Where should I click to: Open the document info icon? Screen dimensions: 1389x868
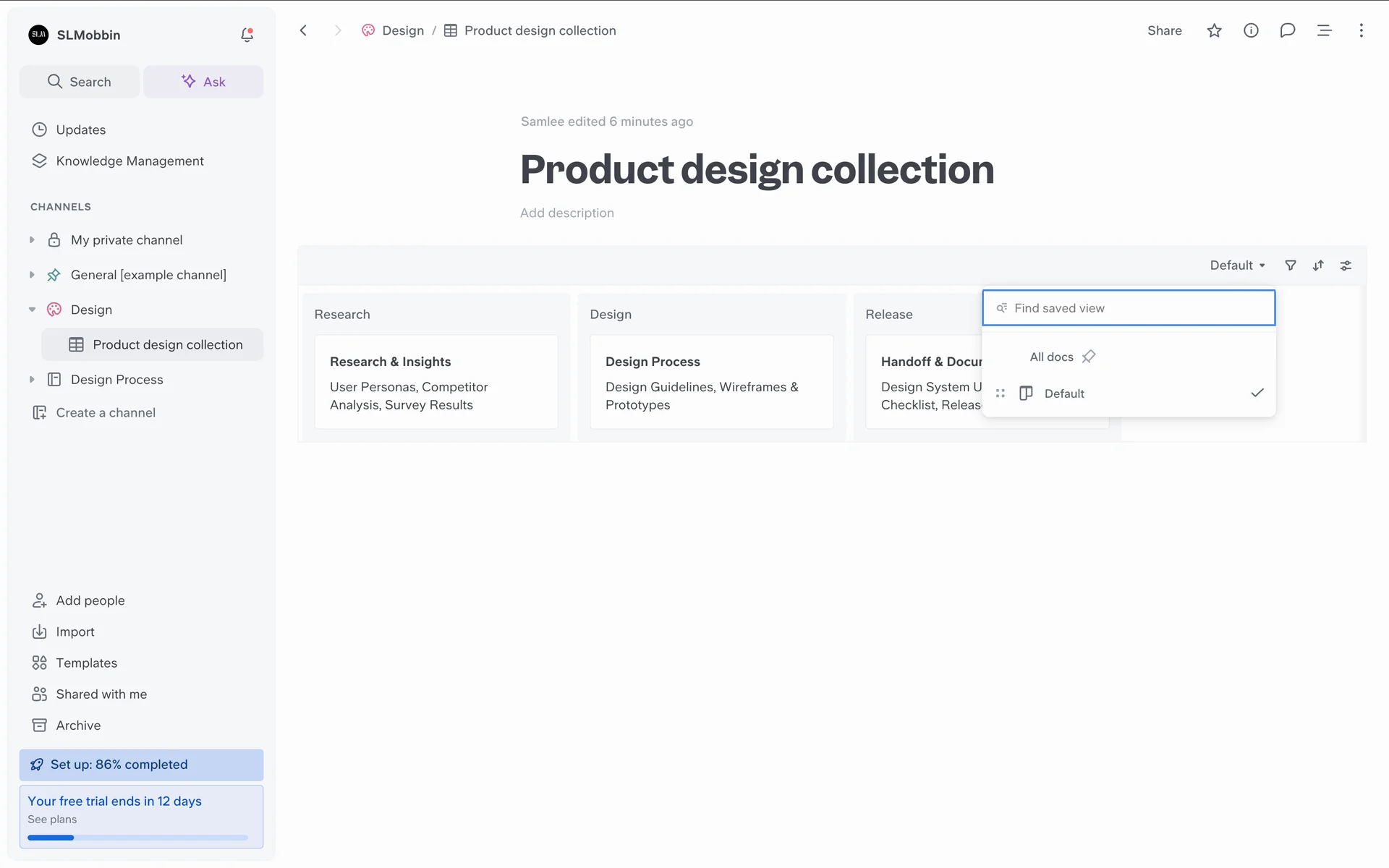pos(1251,30)
